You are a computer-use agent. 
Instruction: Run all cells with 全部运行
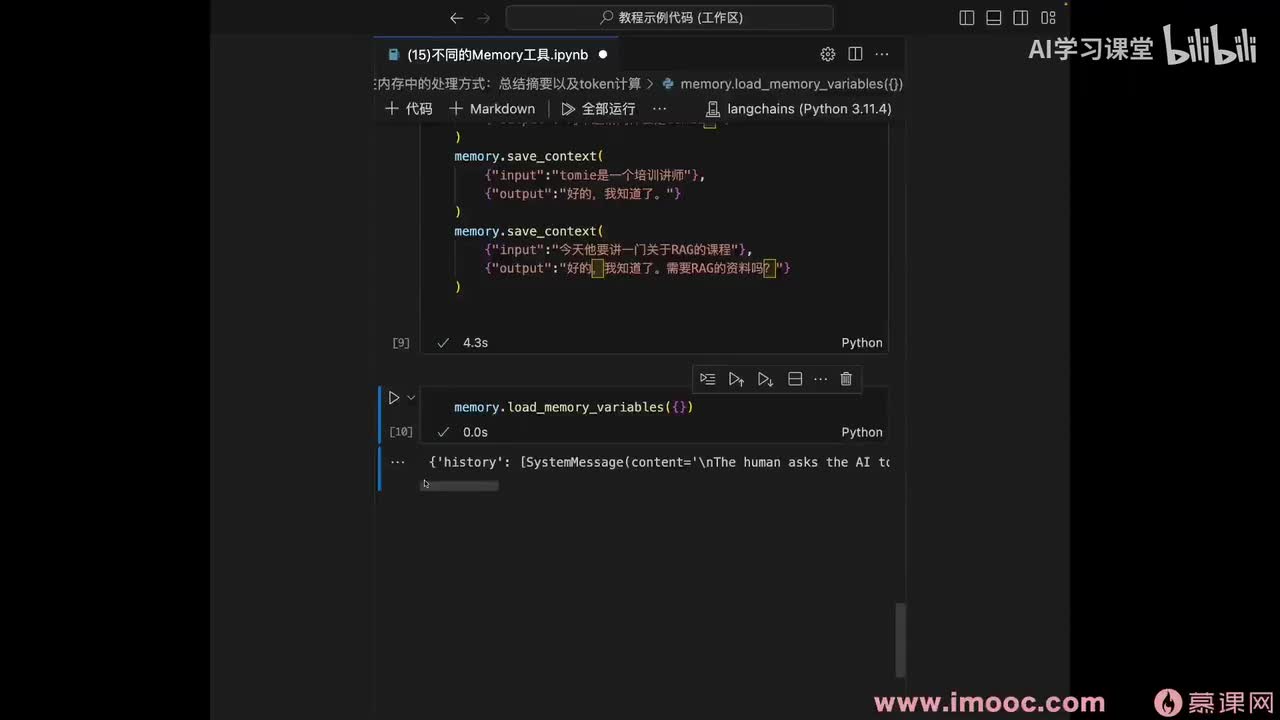598,108
